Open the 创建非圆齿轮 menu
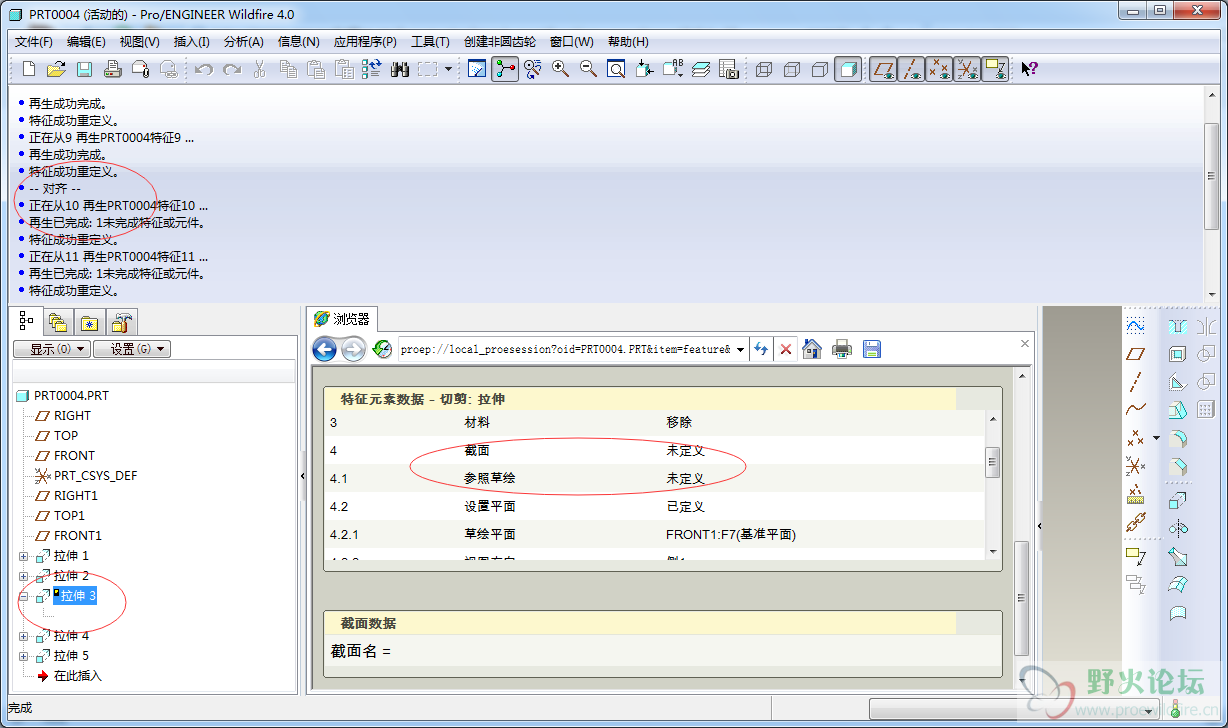The width and height of the screenshot is (1228, 728). pyautogui.click(x=500, y=41)
